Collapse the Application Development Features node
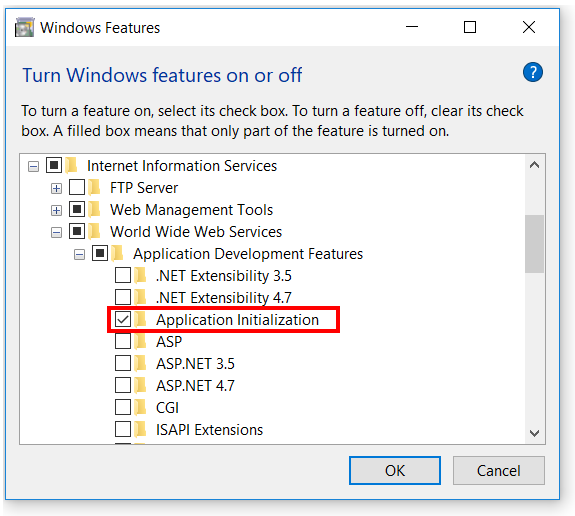 pos(79,255)
